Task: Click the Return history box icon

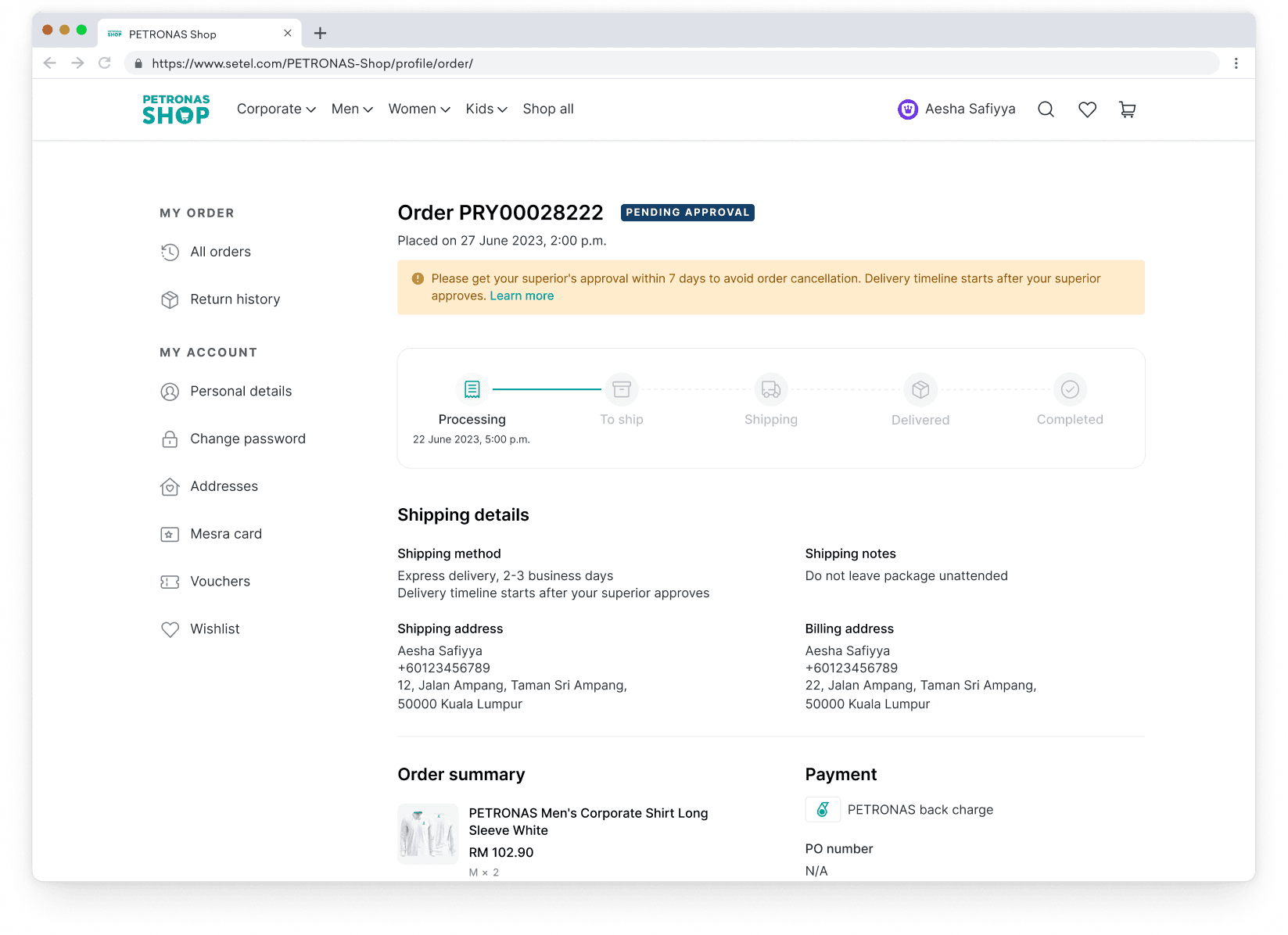Action: point(170,299)
